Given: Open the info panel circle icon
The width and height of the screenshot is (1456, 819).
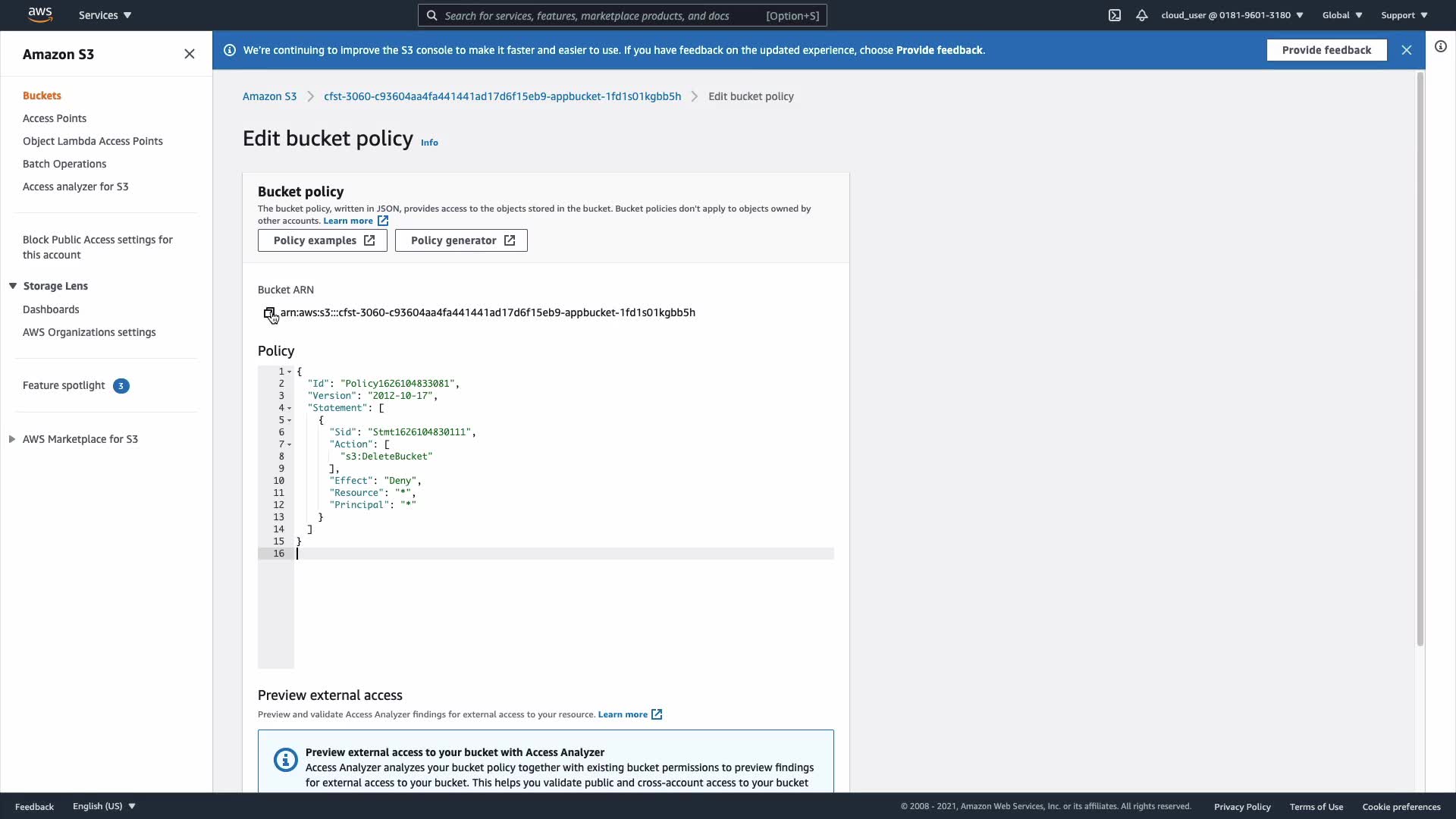Looking at the screenshot, I should coord(1440,47).
